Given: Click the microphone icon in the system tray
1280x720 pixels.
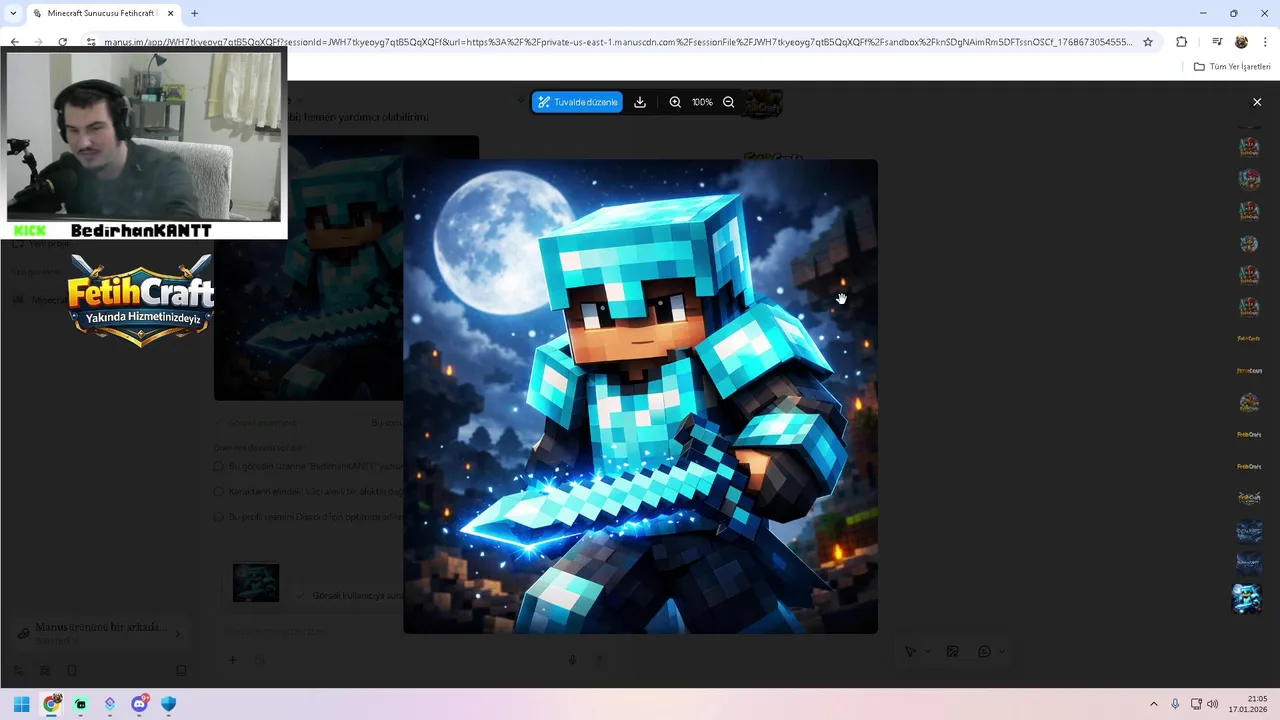Looking at the screenshot, I should coord(1175,704).
